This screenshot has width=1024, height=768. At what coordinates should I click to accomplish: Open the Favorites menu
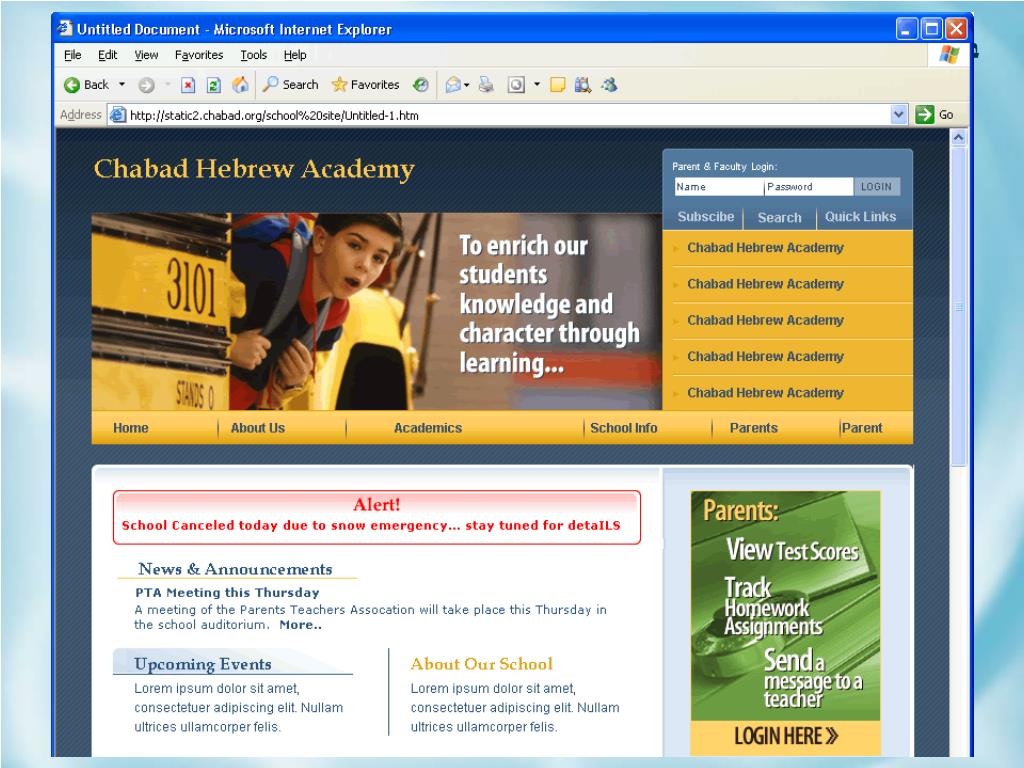(x=199, y=56)
